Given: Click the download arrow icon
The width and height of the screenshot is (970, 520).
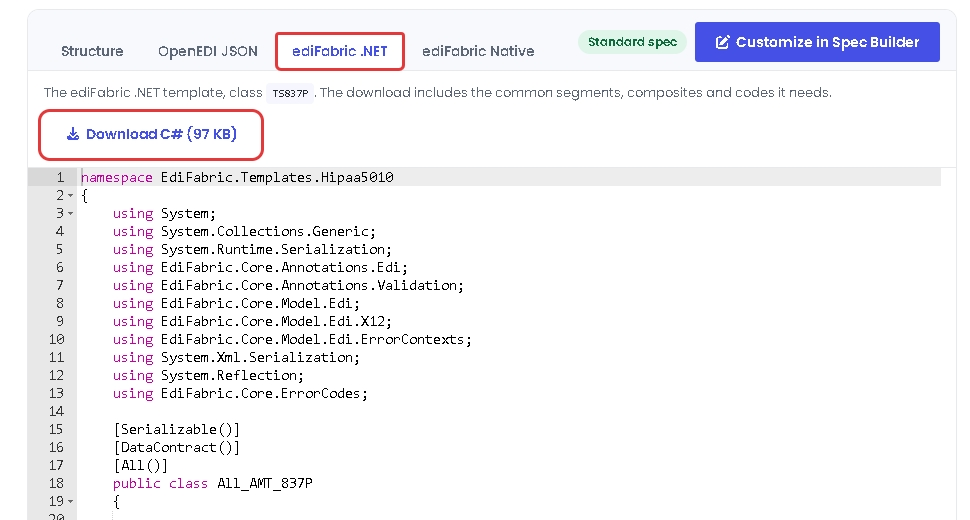Looking at the screenshot, I should tap(73, 134).
